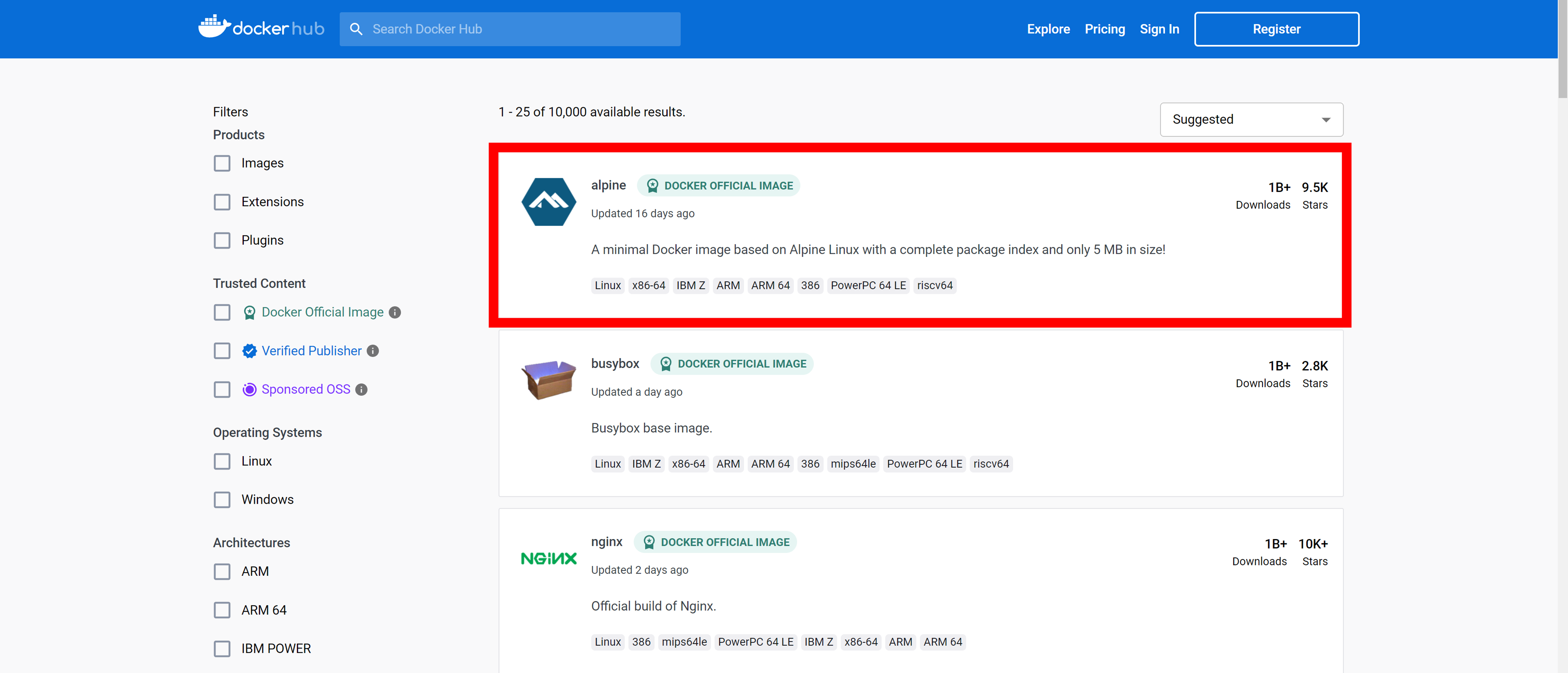
Task: Click the Register button
Action: coord(1276,29)
